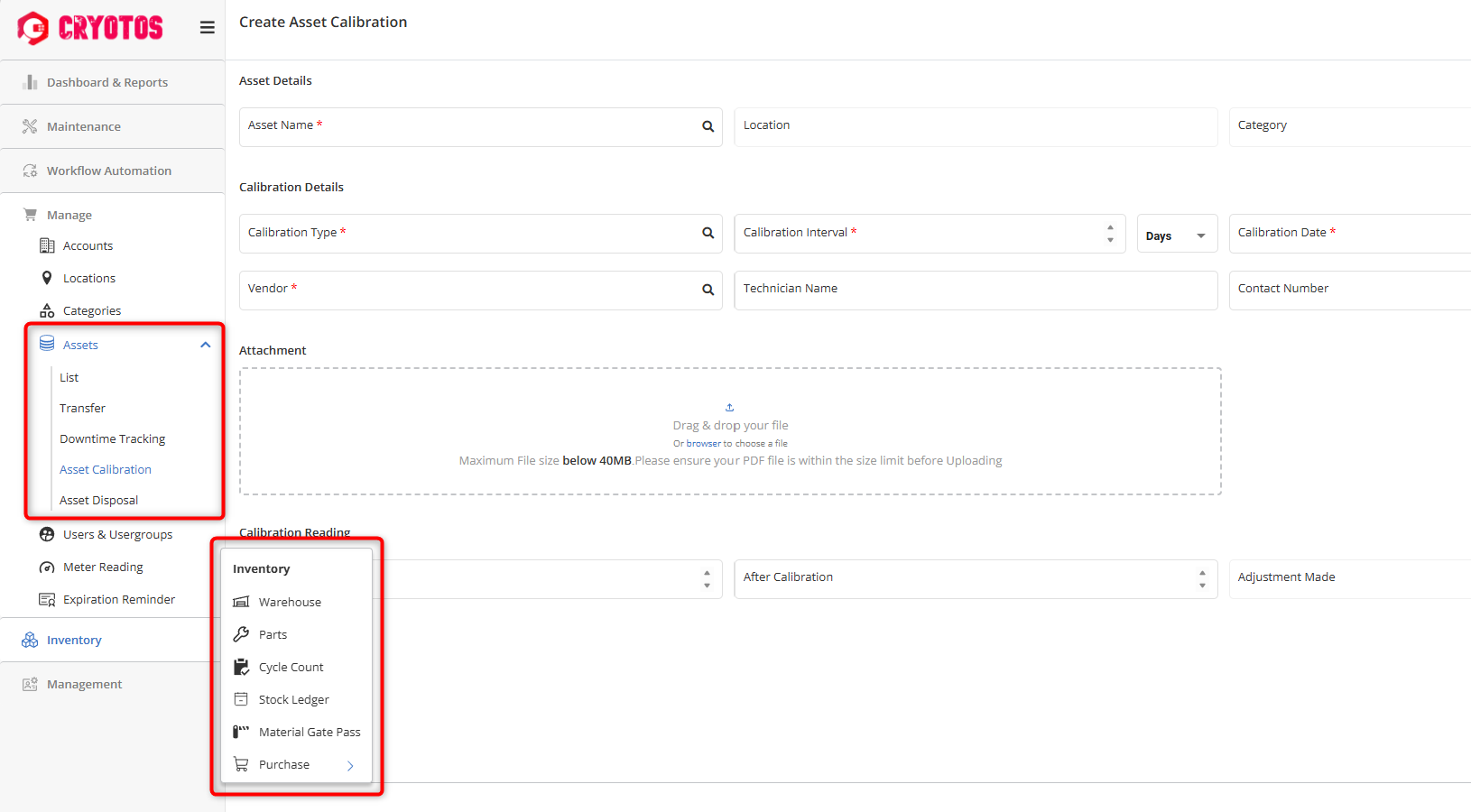
Task: Click the hamburger menu icon
Action: coord(207,28)
